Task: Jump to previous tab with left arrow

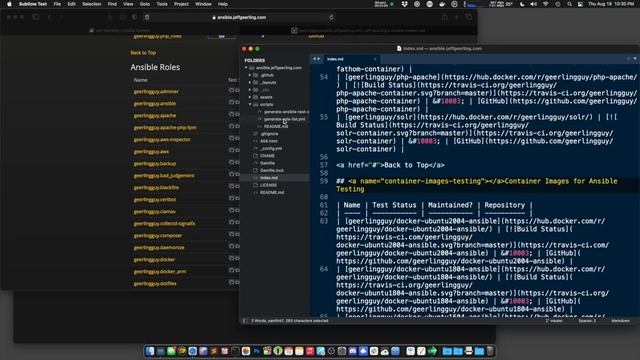Action: coord(314,59)
